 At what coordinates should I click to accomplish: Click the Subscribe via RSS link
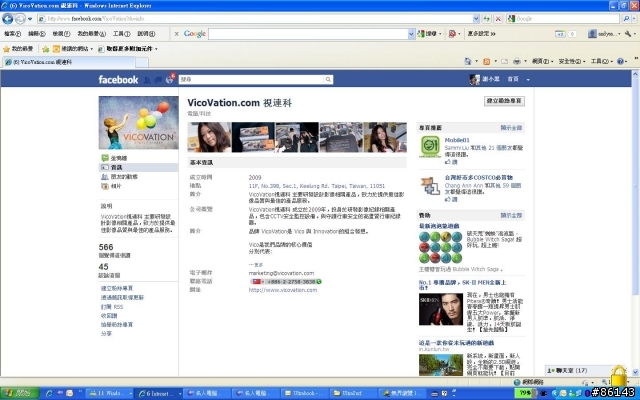point(112,307)
